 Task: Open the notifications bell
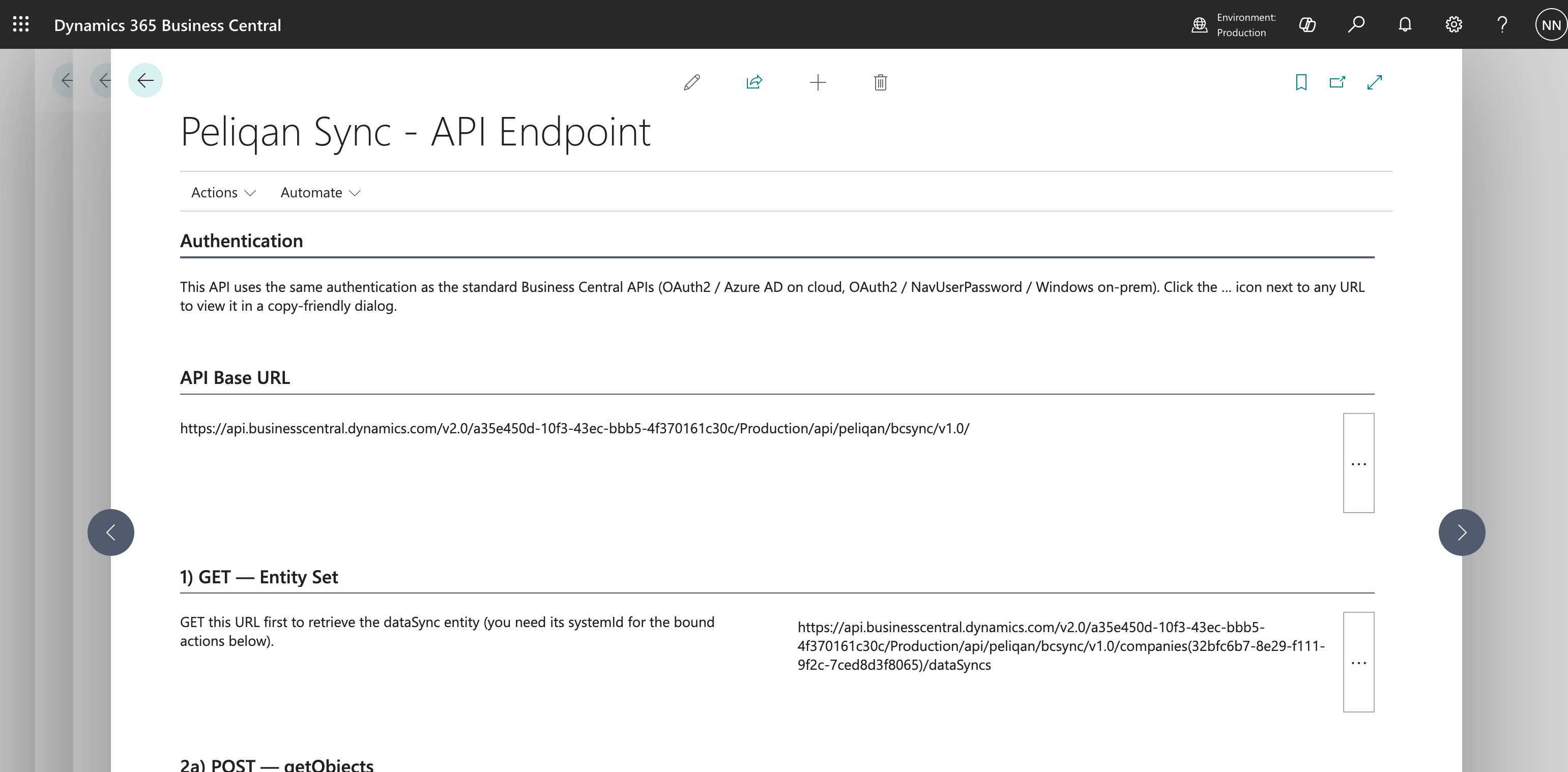click(1405, 25)
